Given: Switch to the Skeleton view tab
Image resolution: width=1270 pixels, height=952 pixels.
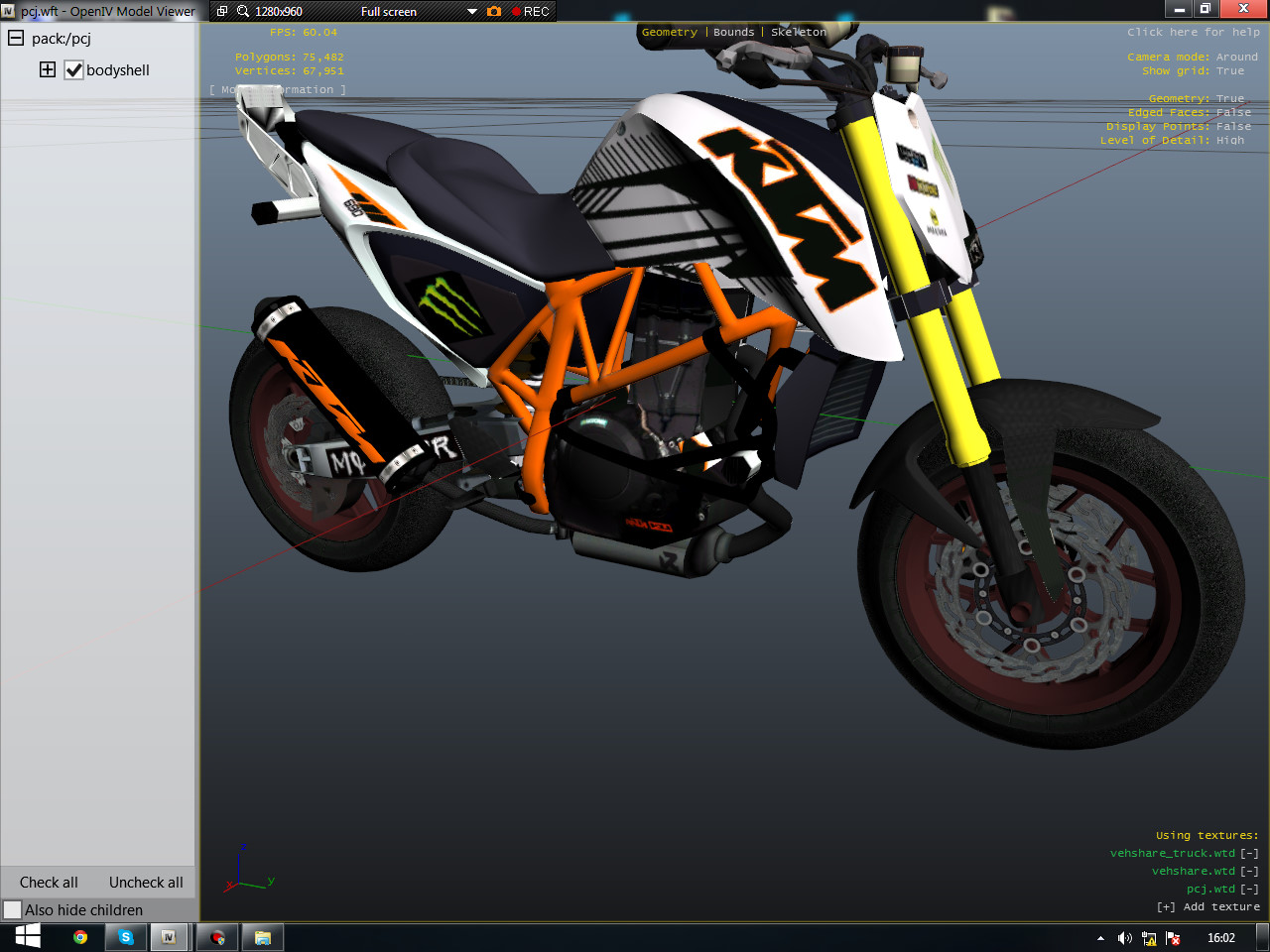Looking at the screenshot, I should (x=799, y=33).
